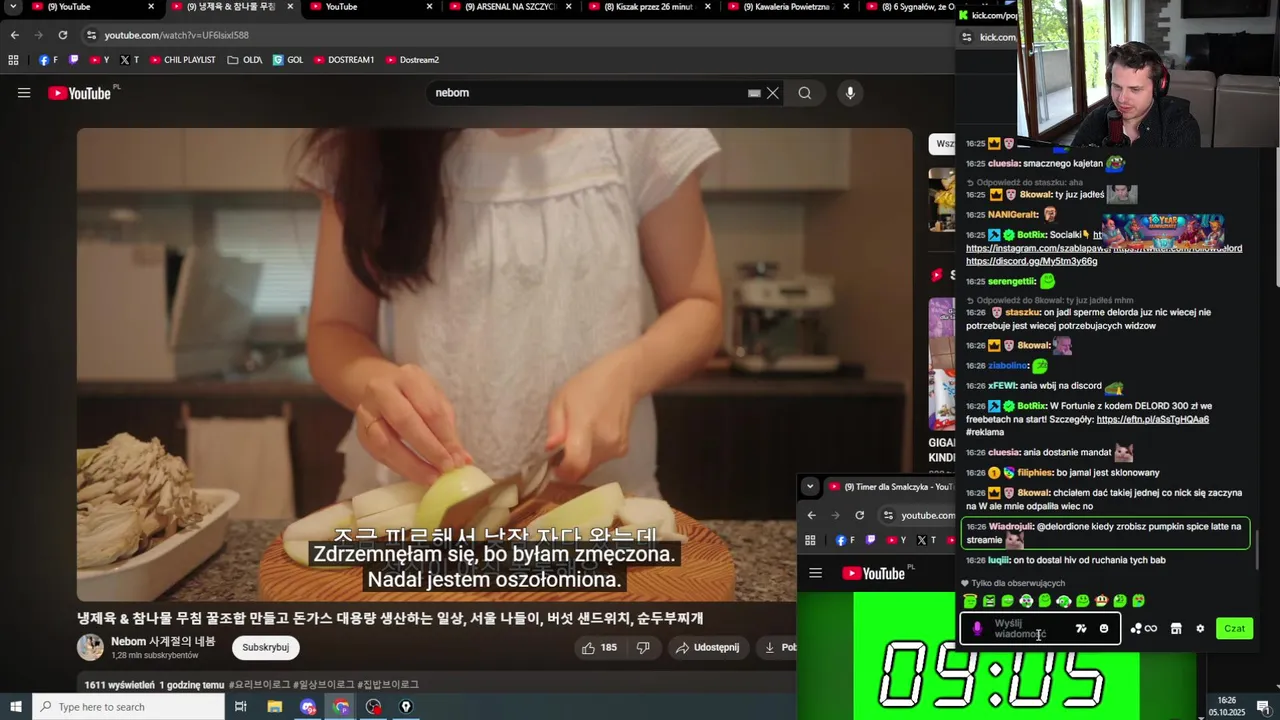Open the hamburger menu in the Timer YouTube window
1280x720 pixels.
(x=815, y=573)
